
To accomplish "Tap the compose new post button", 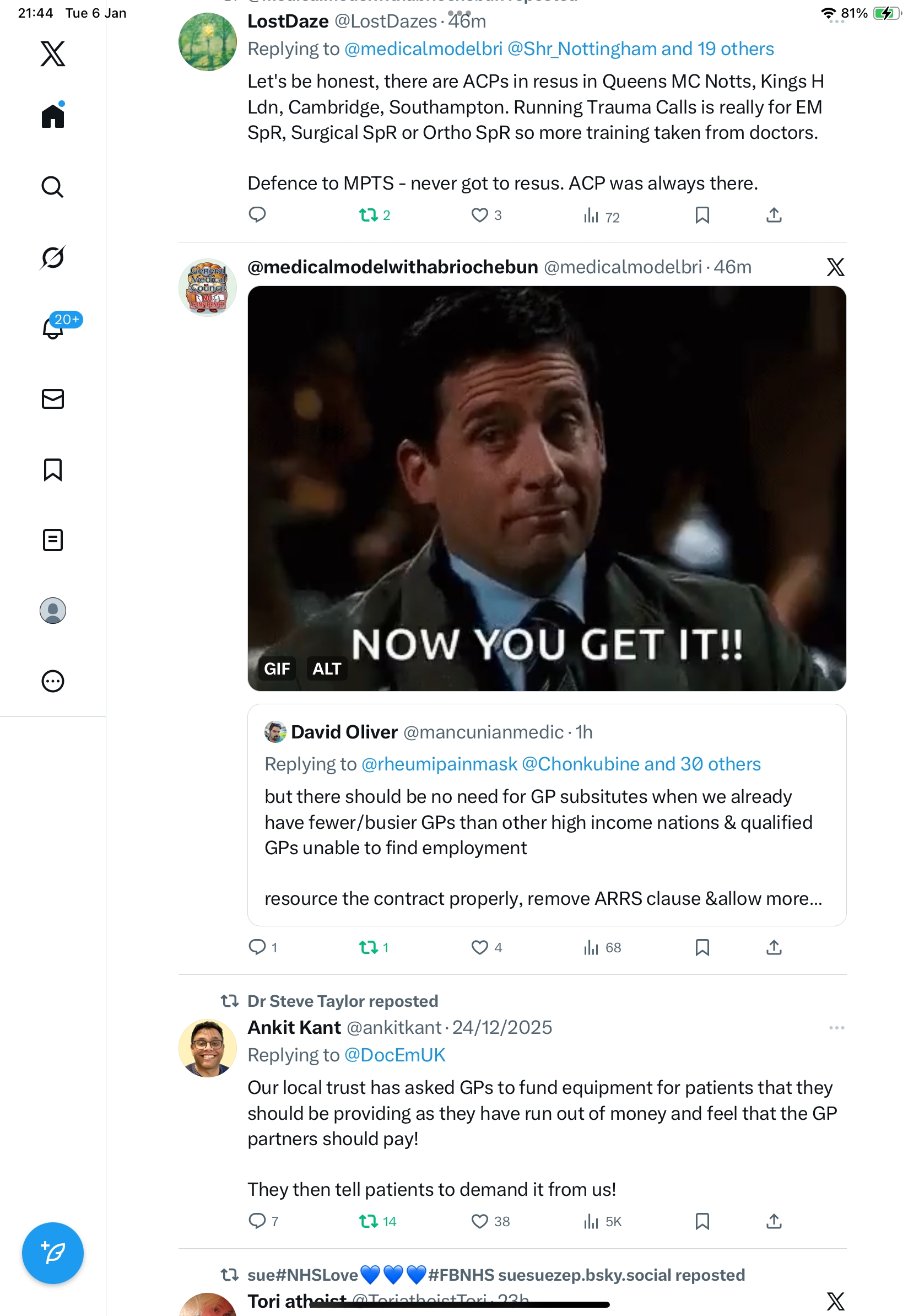I will pos(52,1253).
